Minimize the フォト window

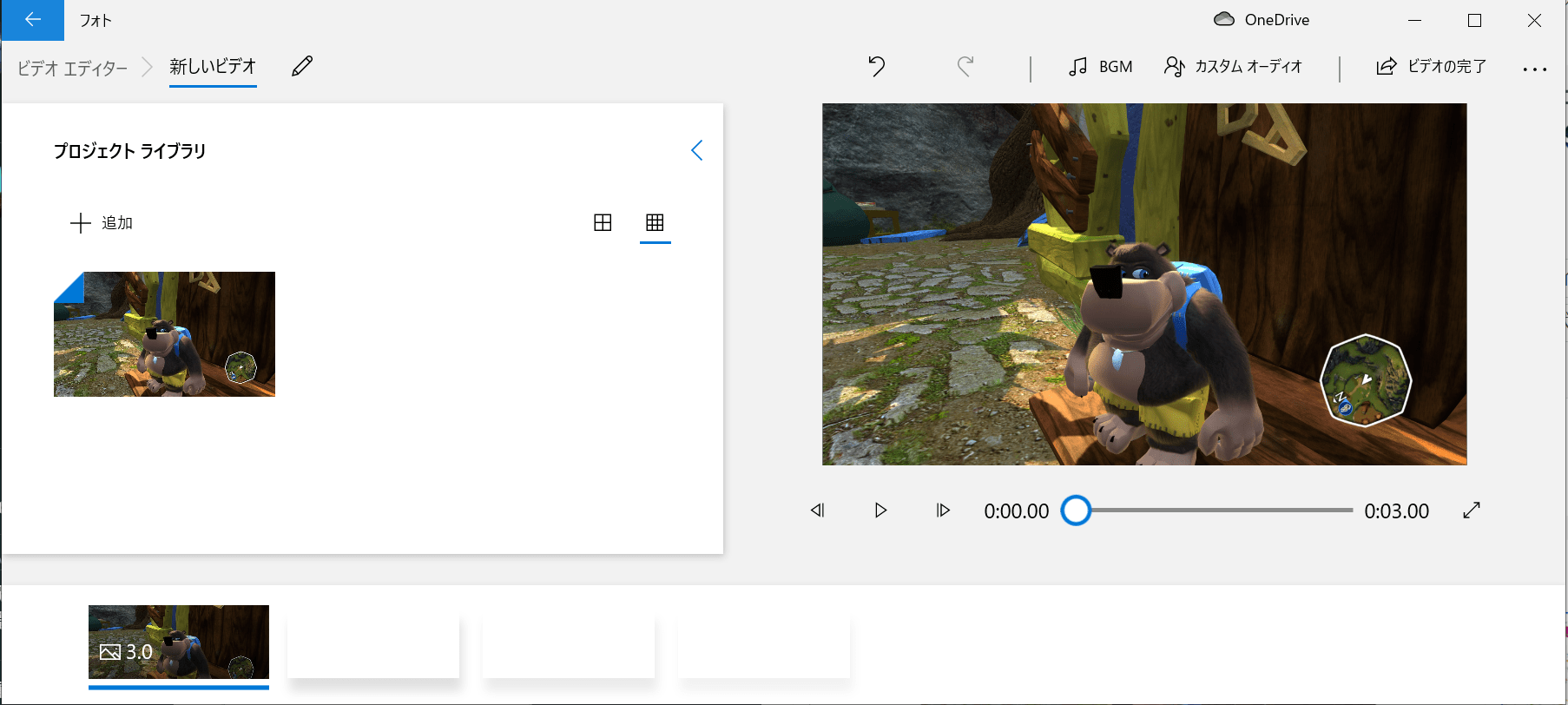[1414, 20]
